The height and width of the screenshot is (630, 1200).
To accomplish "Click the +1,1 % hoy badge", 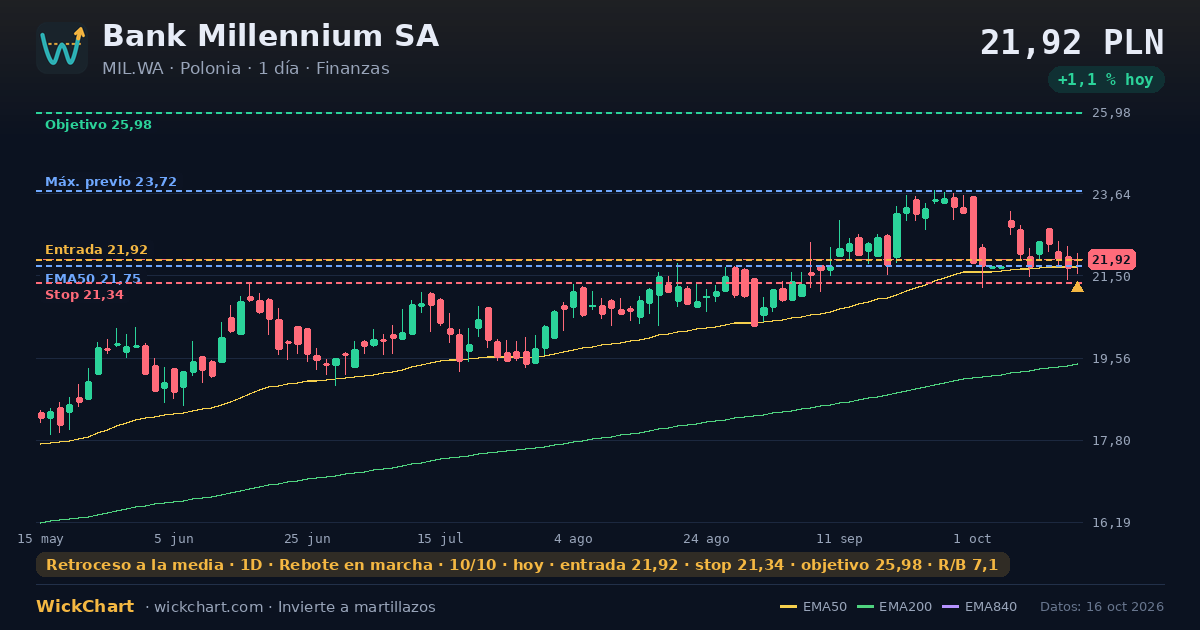I will pos(1106,80).
